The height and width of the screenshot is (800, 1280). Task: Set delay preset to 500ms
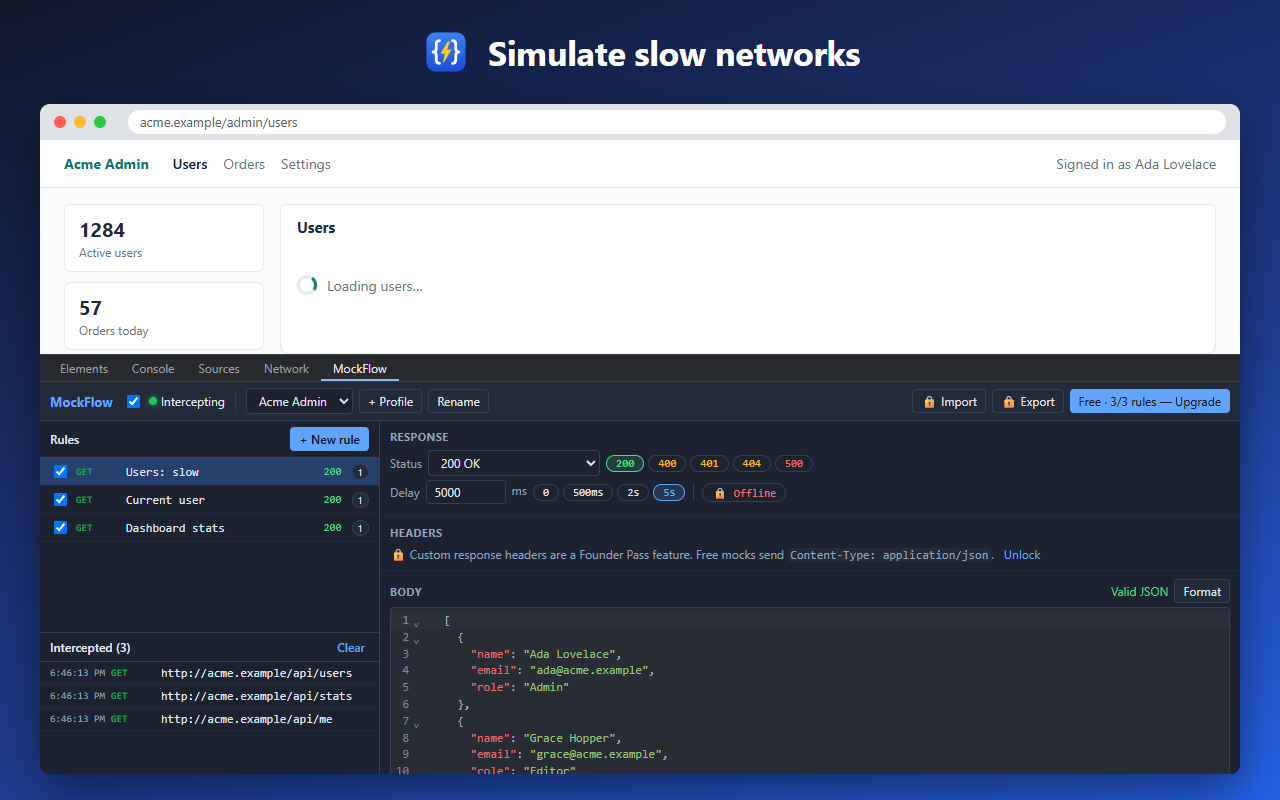click(x=588, y=493)
